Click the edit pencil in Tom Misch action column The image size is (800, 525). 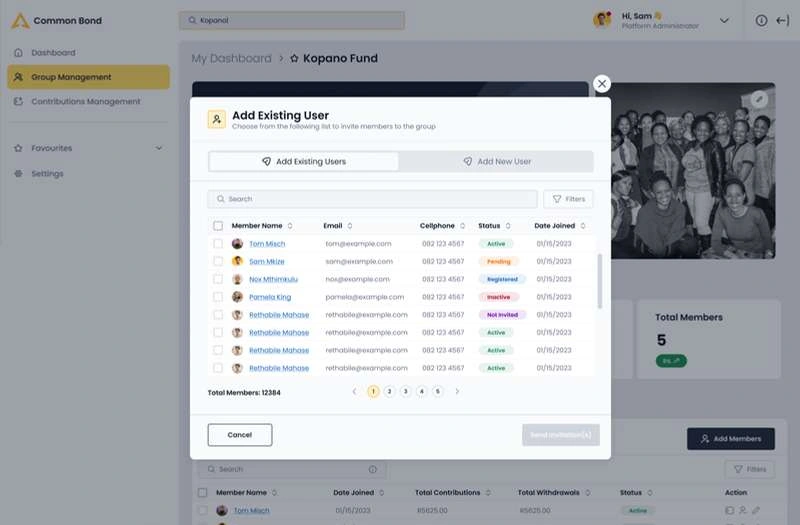point(756,510)
